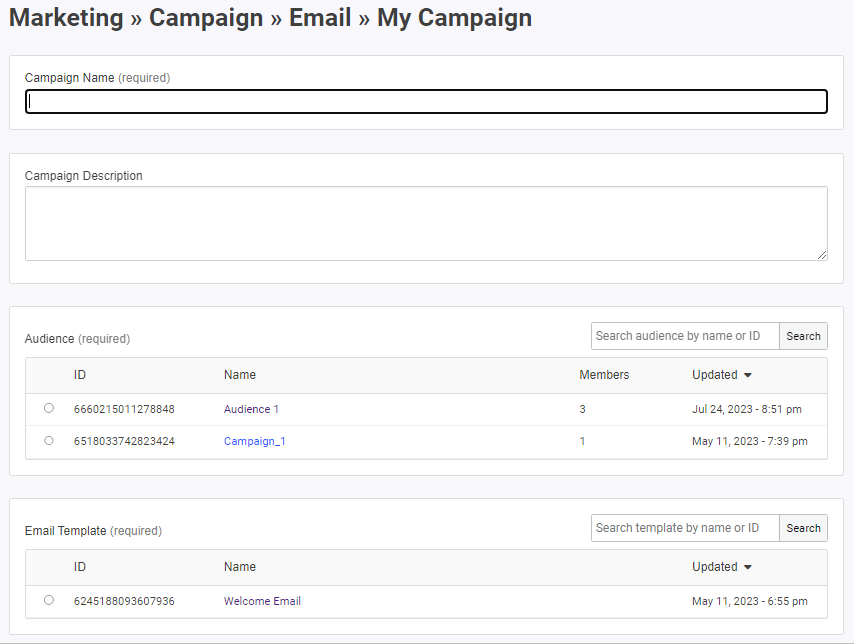Click the audience Search button
This screenshot has width=854, height=644.
click(803, 336)
